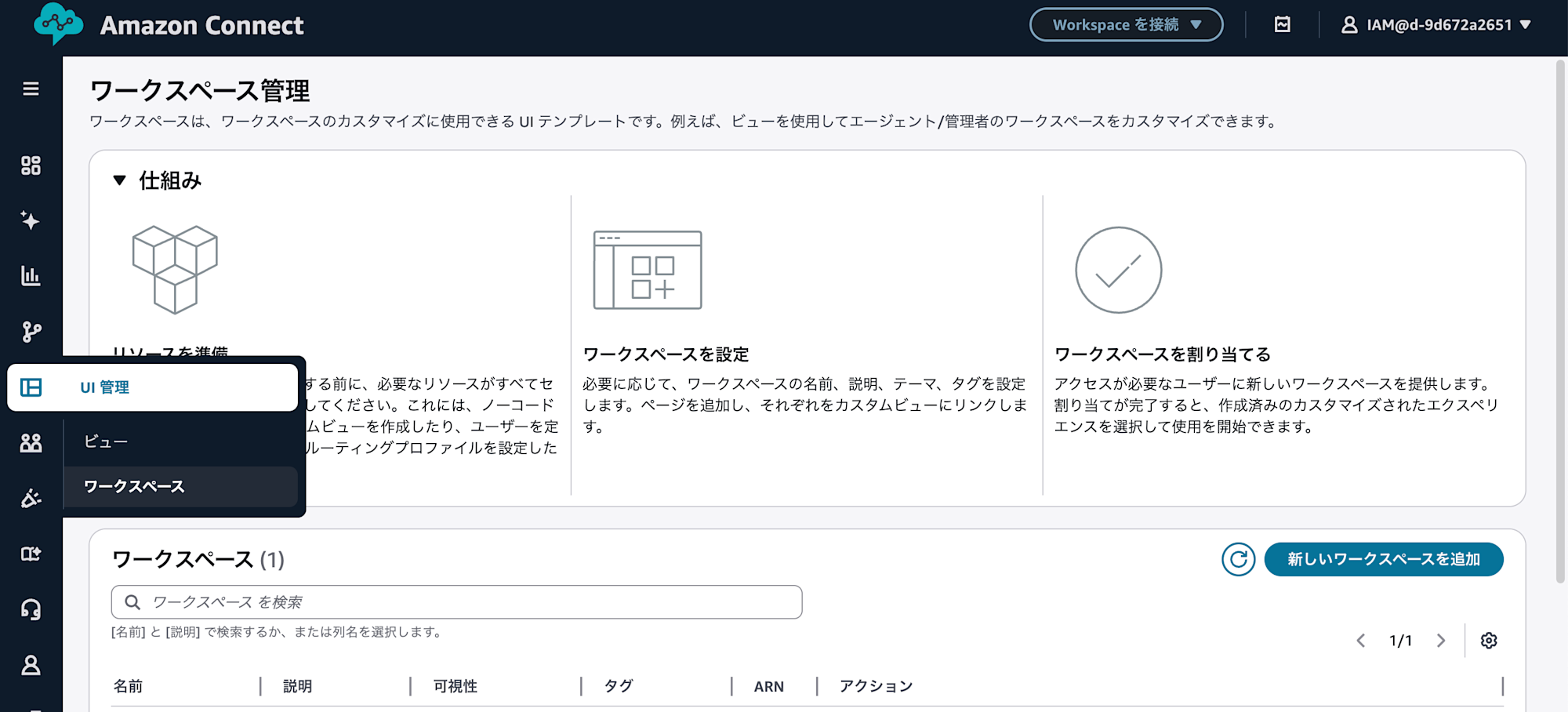Click the routing flows branch icon
The image size is (1568, 712).
pyautogui.click(x=31, y=332)
